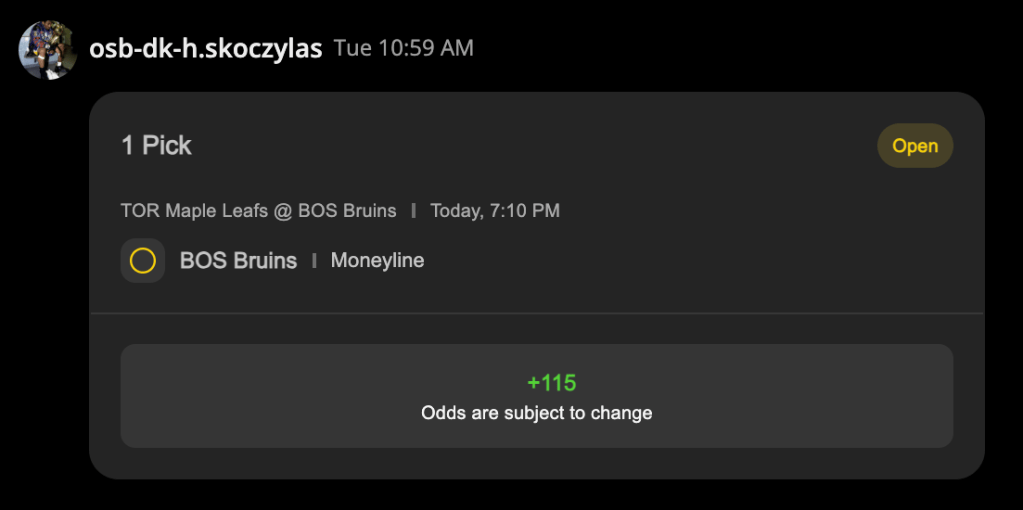Click the Tue 10:59 AM timestamp

(x=404, y=48)
